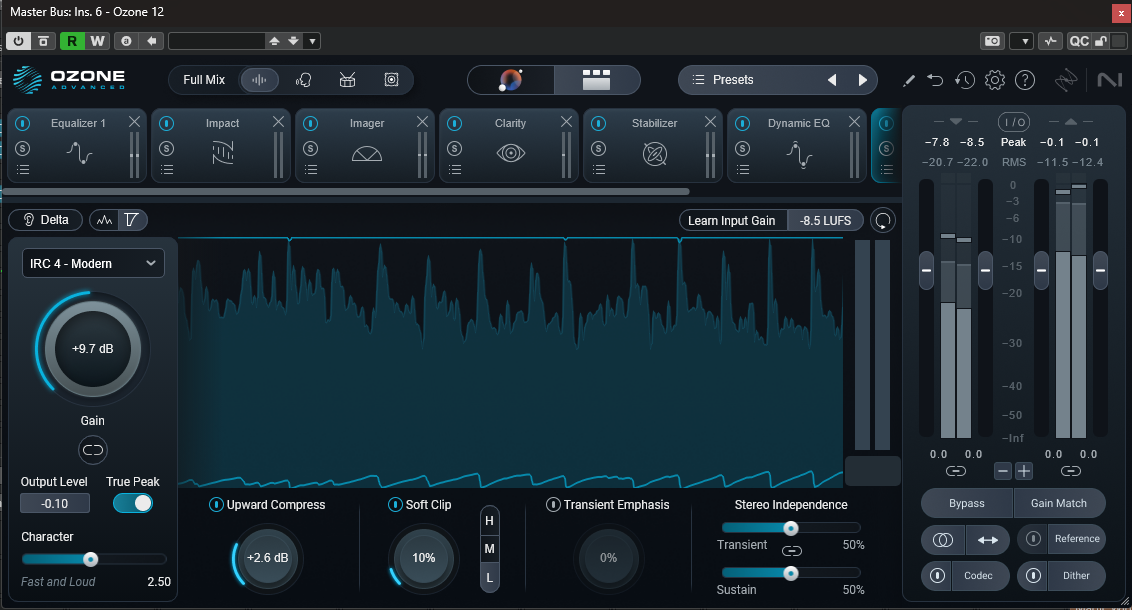This screenshot has width=1132, height=610.
Task: Remove the Clarity module
Action: tap(566, 122)
